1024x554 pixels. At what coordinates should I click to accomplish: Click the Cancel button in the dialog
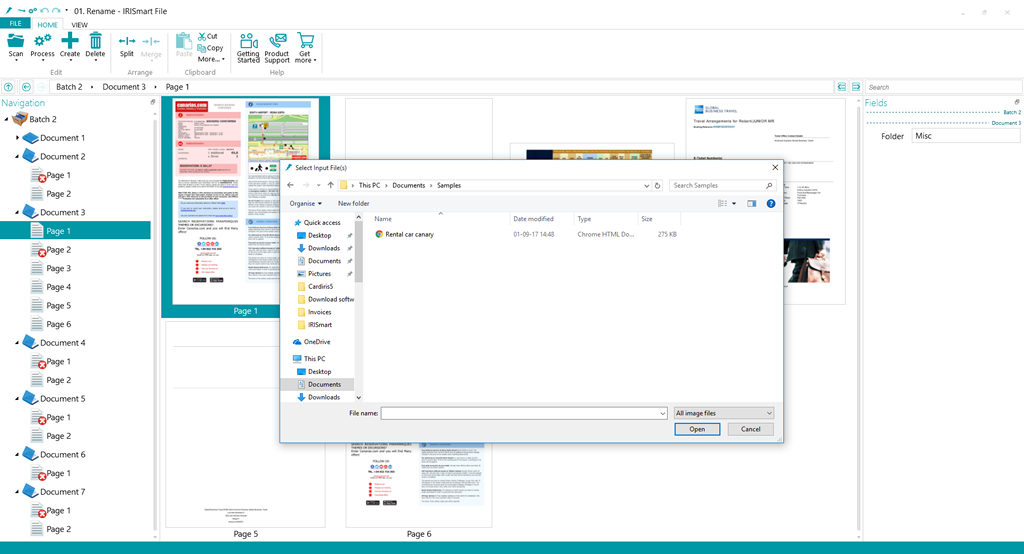(x=750, y=429)
